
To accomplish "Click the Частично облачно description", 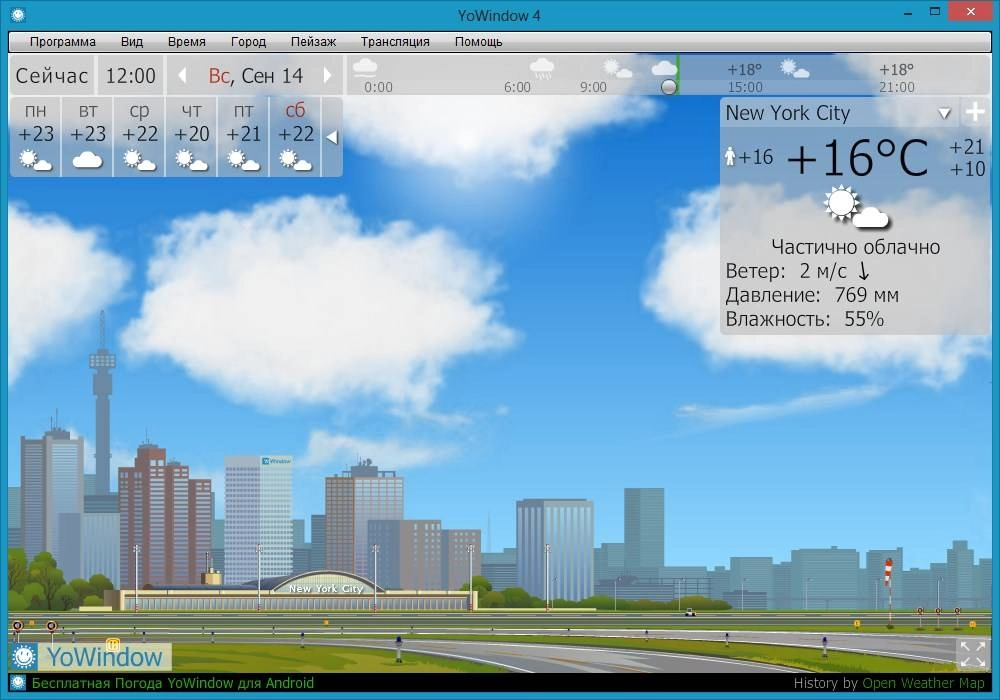I will [x=855, y=247].
